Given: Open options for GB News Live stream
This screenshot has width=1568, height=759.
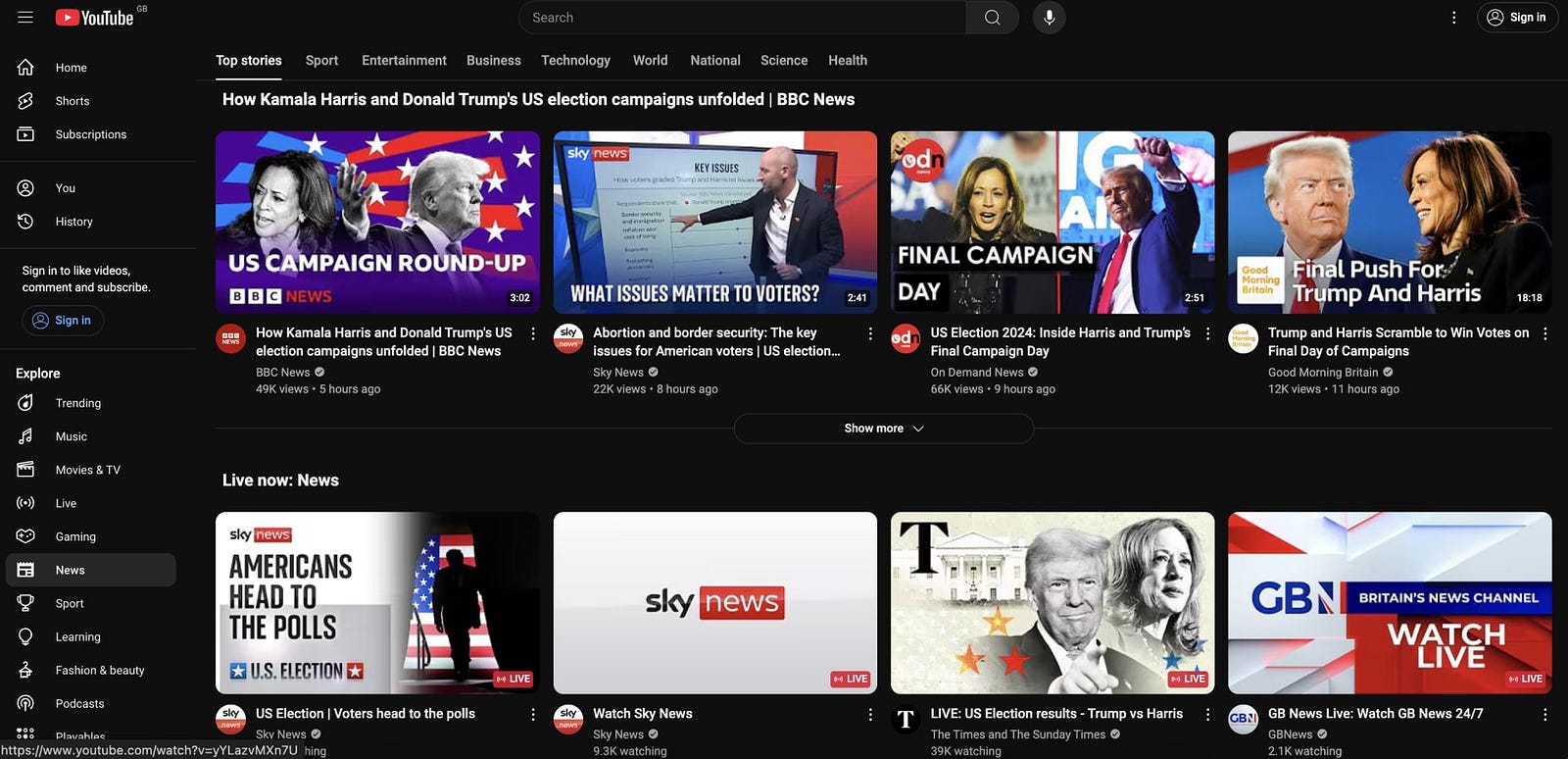Looking at the screenshot, I should (1545, 715).
